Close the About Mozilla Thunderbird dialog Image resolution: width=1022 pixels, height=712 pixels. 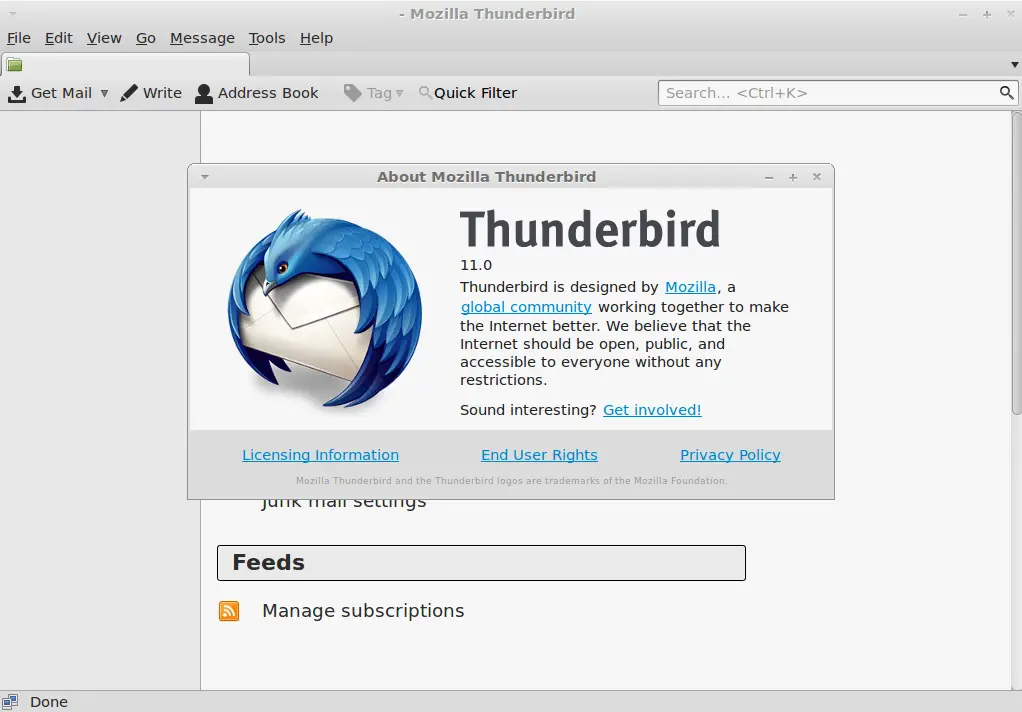click(x=817, y=177)
